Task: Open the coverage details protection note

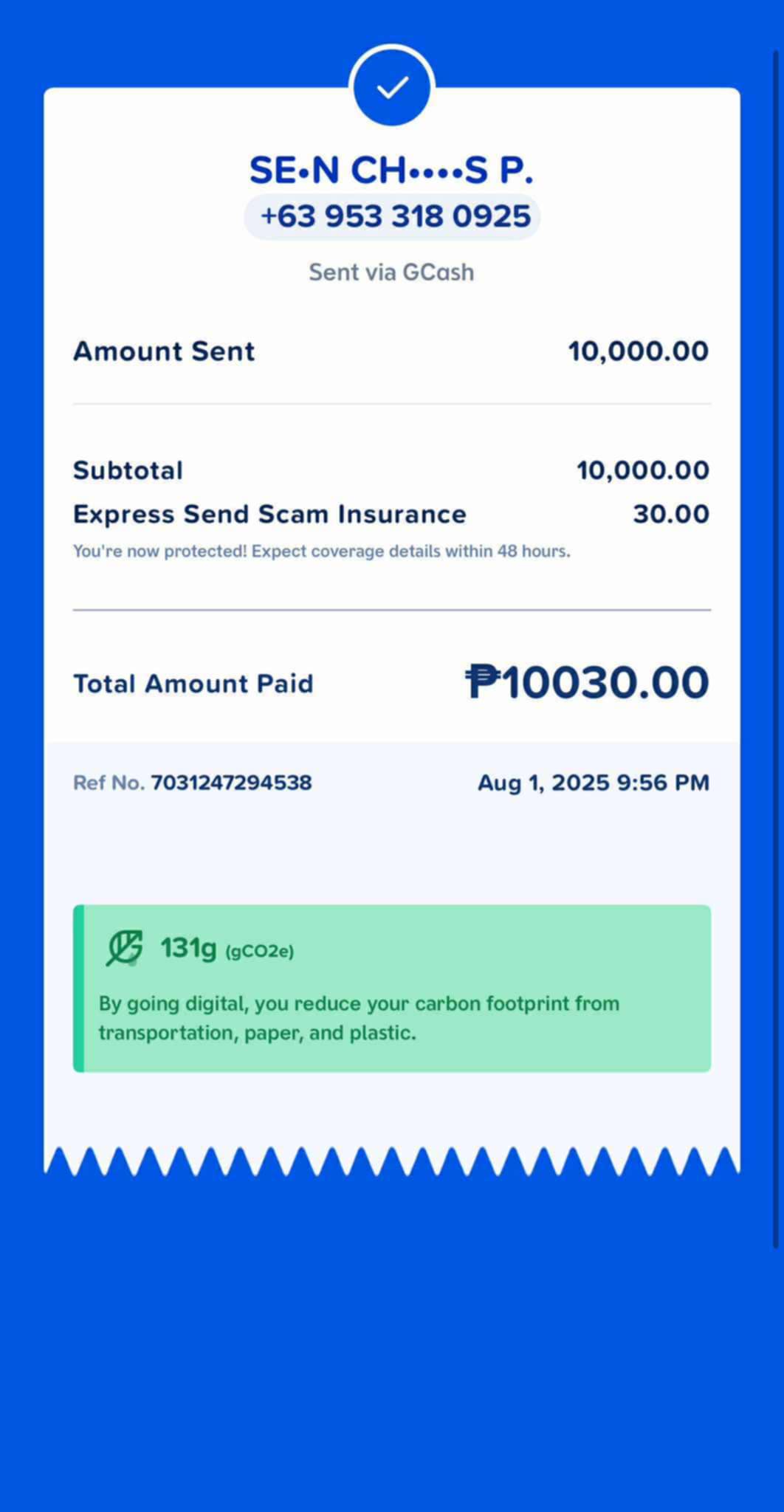Action: pos(322,551)
